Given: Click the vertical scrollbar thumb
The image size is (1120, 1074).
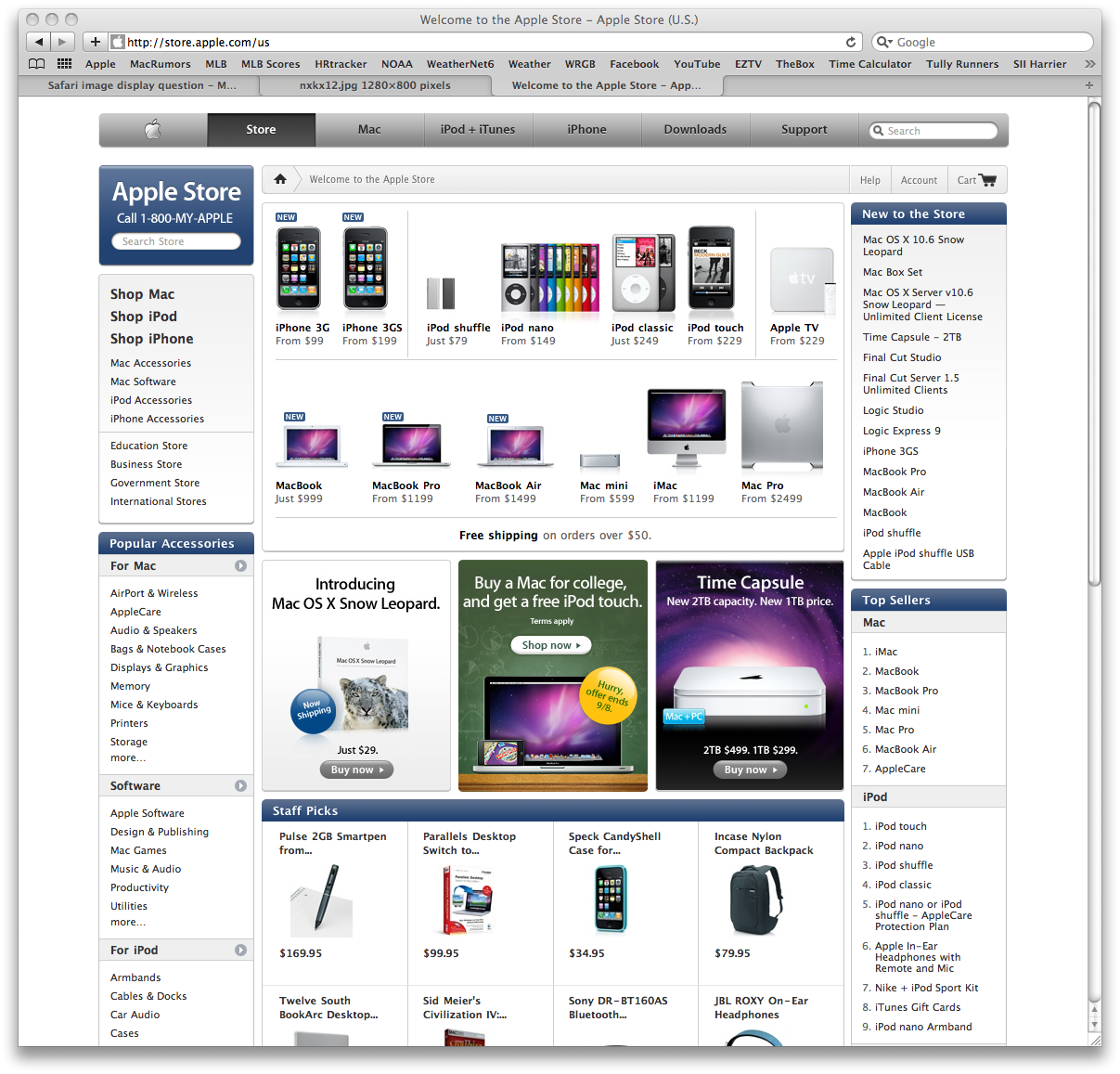Looking at the screenshot, I should [x=1095, y=344].
